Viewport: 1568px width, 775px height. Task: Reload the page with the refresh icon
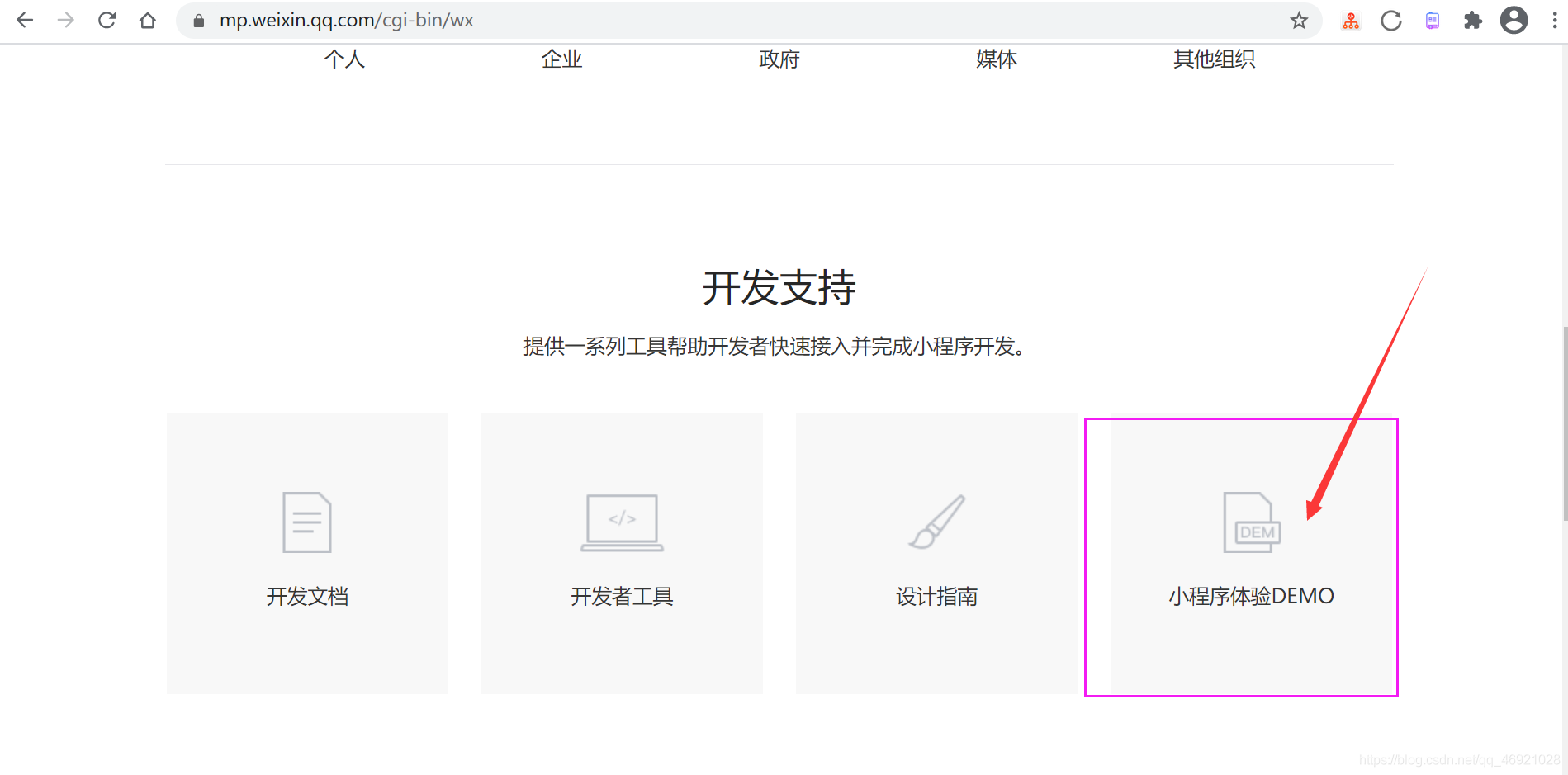[107, 21]
